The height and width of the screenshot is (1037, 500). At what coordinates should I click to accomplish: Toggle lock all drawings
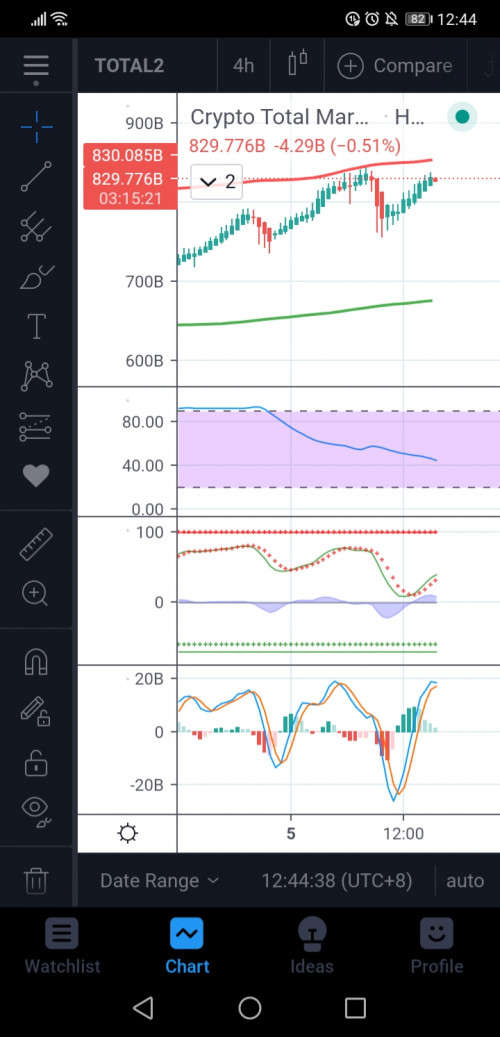click(36, 762)
